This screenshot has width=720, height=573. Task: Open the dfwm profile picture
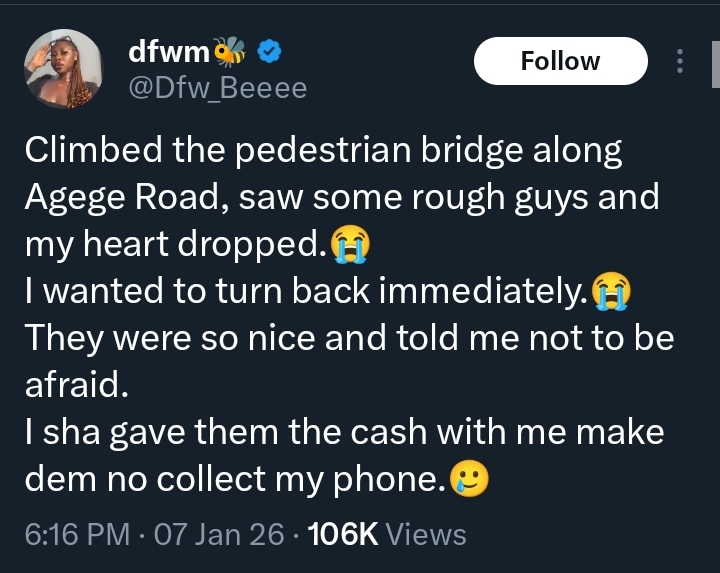tap(62, 68)
